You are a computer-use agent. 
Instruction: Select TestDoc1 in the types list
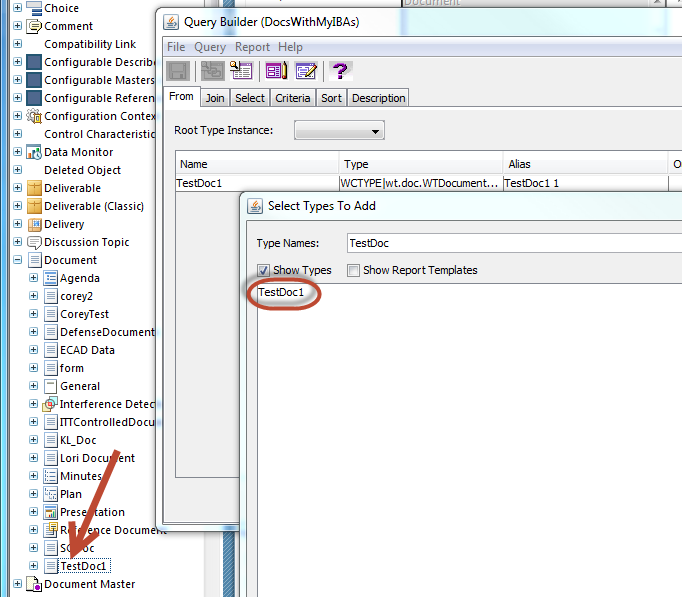coord(281,292)
